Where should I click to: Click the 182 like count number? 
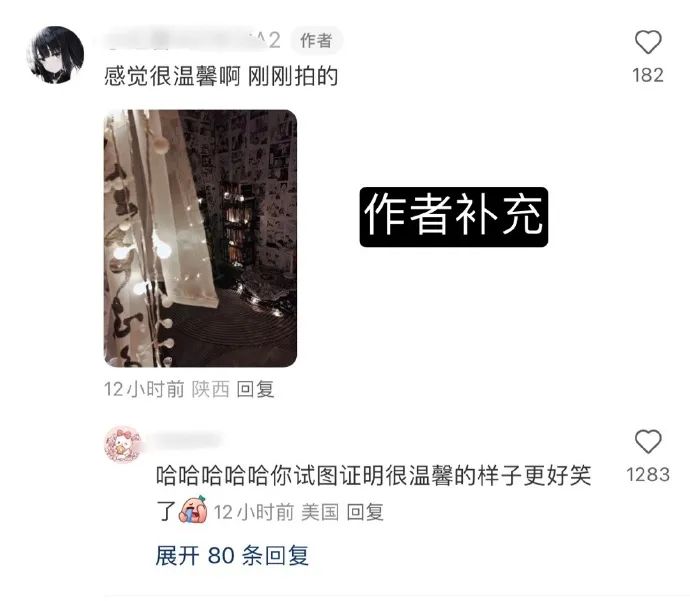(648, 75)
